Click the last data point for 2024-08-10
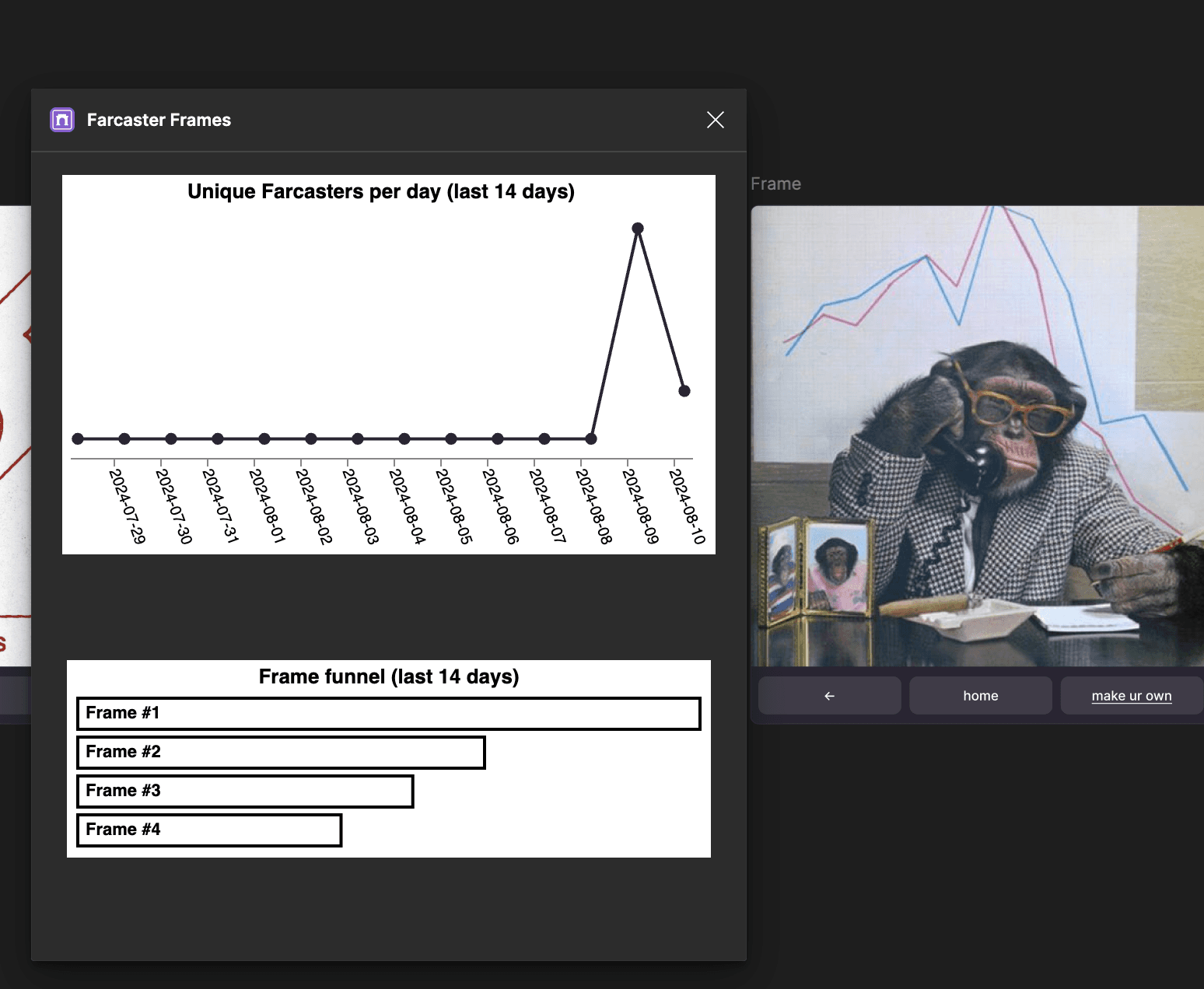Image resolution: width=1204 pixels, height=989 pixels. [x=684, y=391]
